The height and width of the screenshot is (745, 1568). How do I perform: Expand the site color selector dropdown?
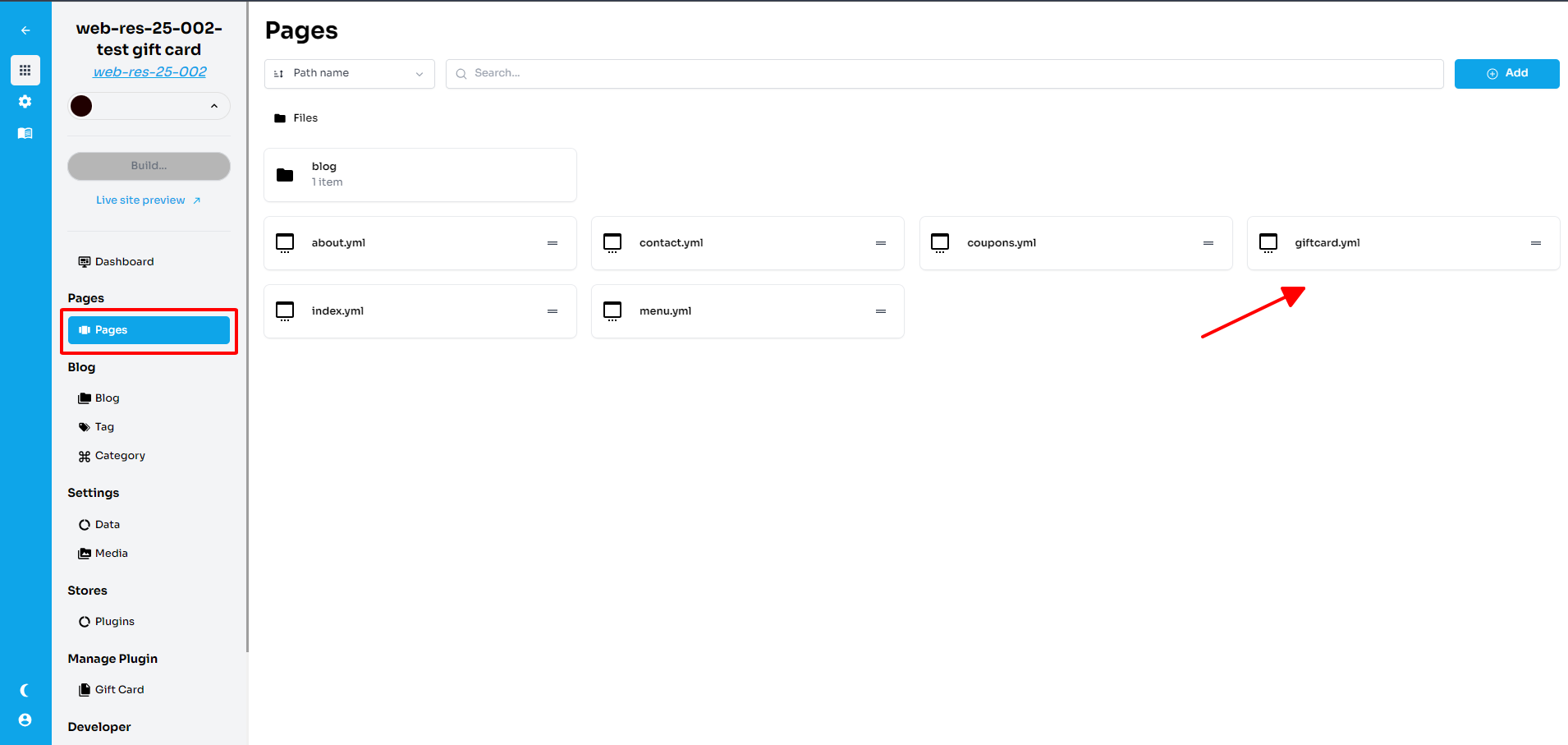[x=213, y=106]
